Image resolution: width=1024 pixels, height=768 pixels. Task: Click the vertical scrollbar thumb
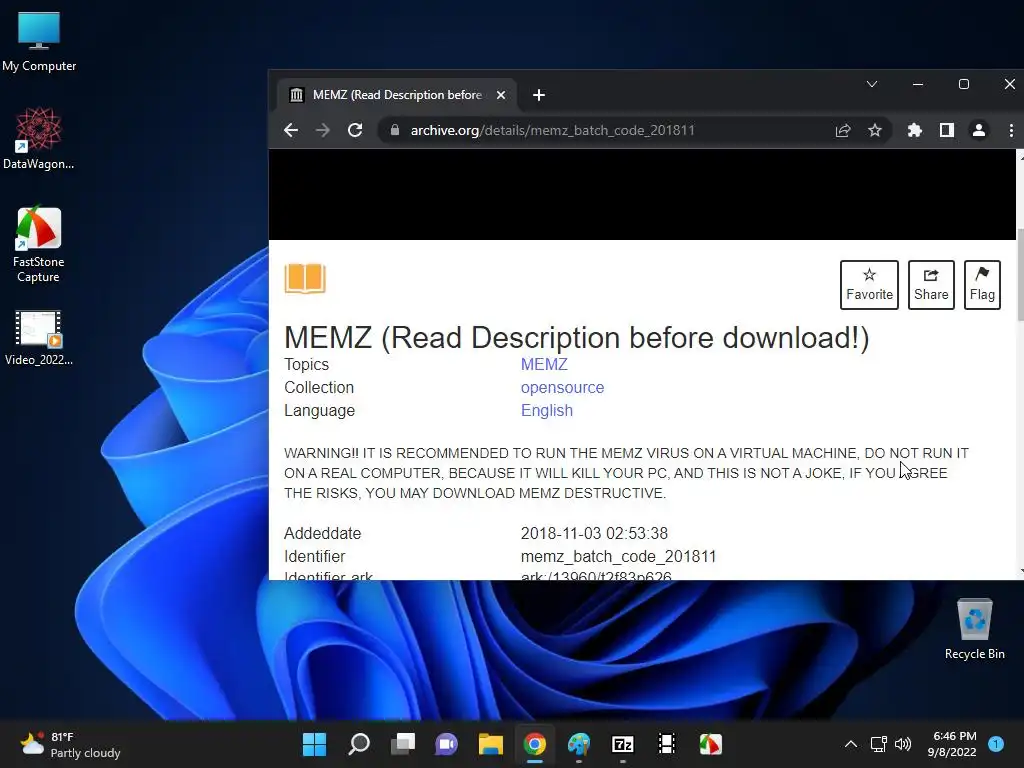[x=1020, y=274]
